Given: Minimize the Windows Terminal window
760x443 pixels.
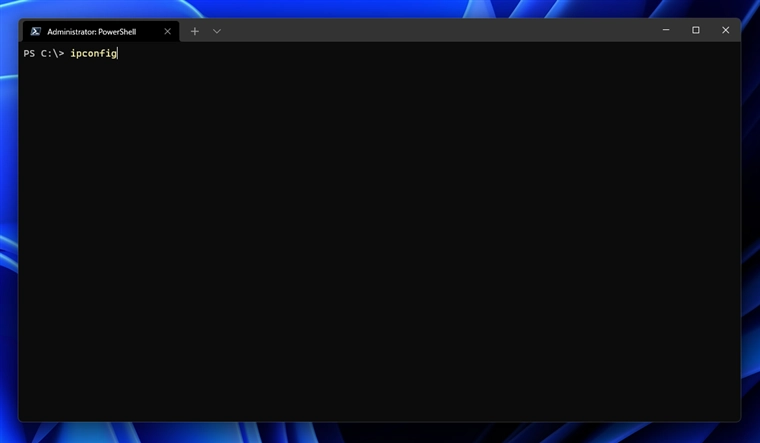Looking at the screenshot, I should [666, 30].
